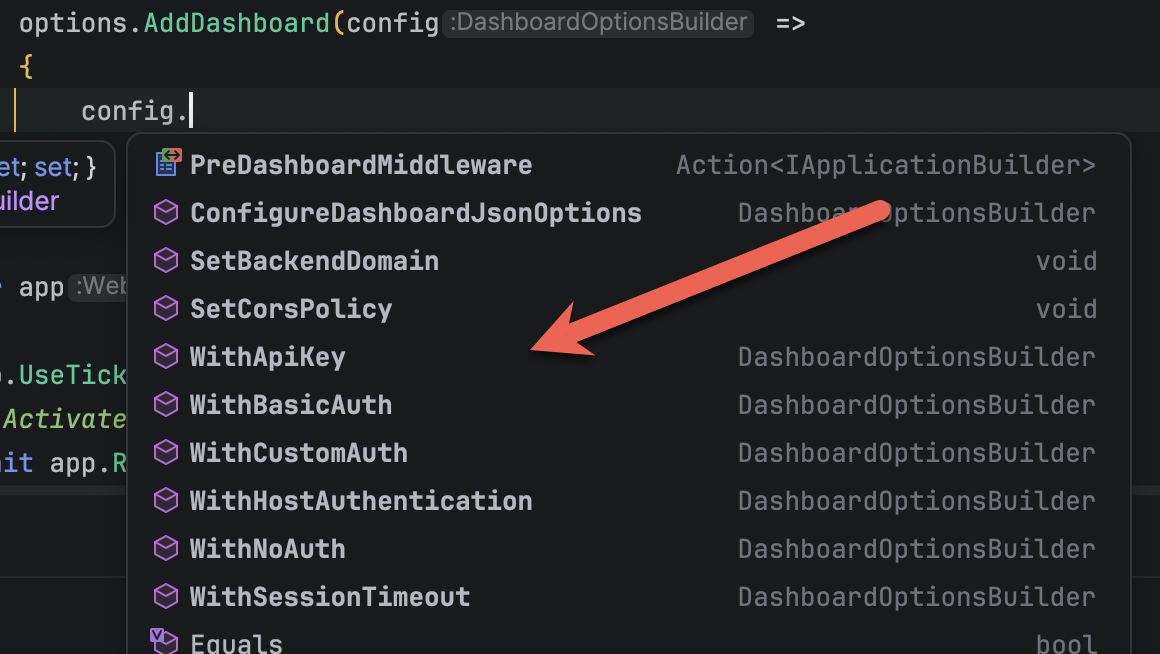Select PreDashboardMiddleware completion item

(361, 165)
